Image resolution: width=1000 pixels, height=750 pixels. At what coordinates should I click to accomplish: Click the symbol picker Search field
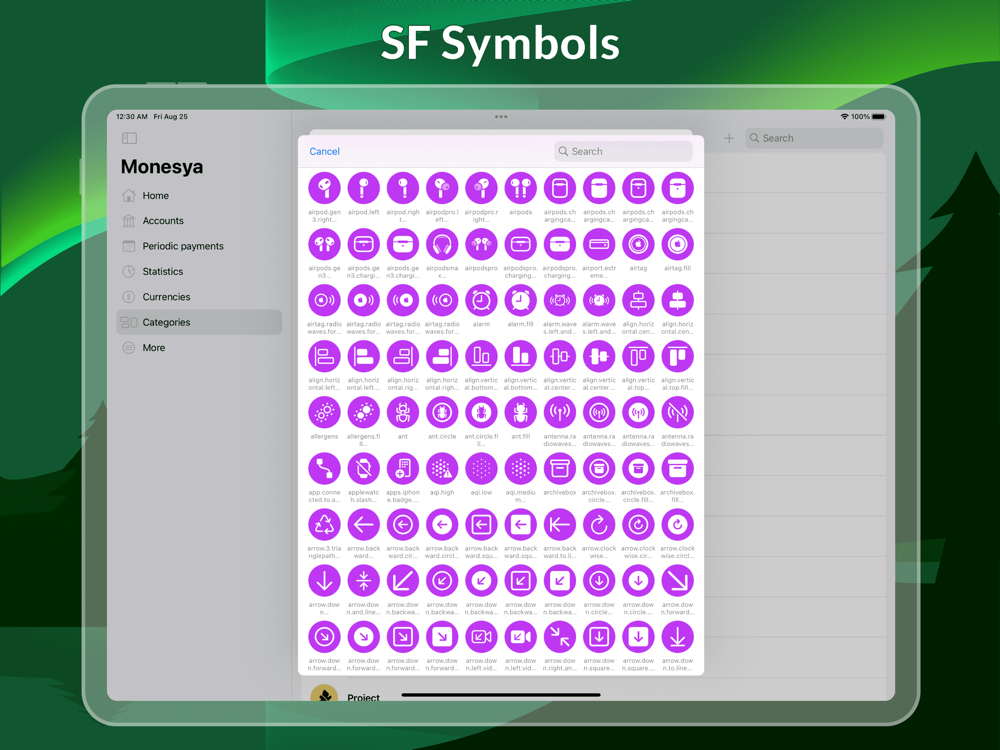pos(623,151)
